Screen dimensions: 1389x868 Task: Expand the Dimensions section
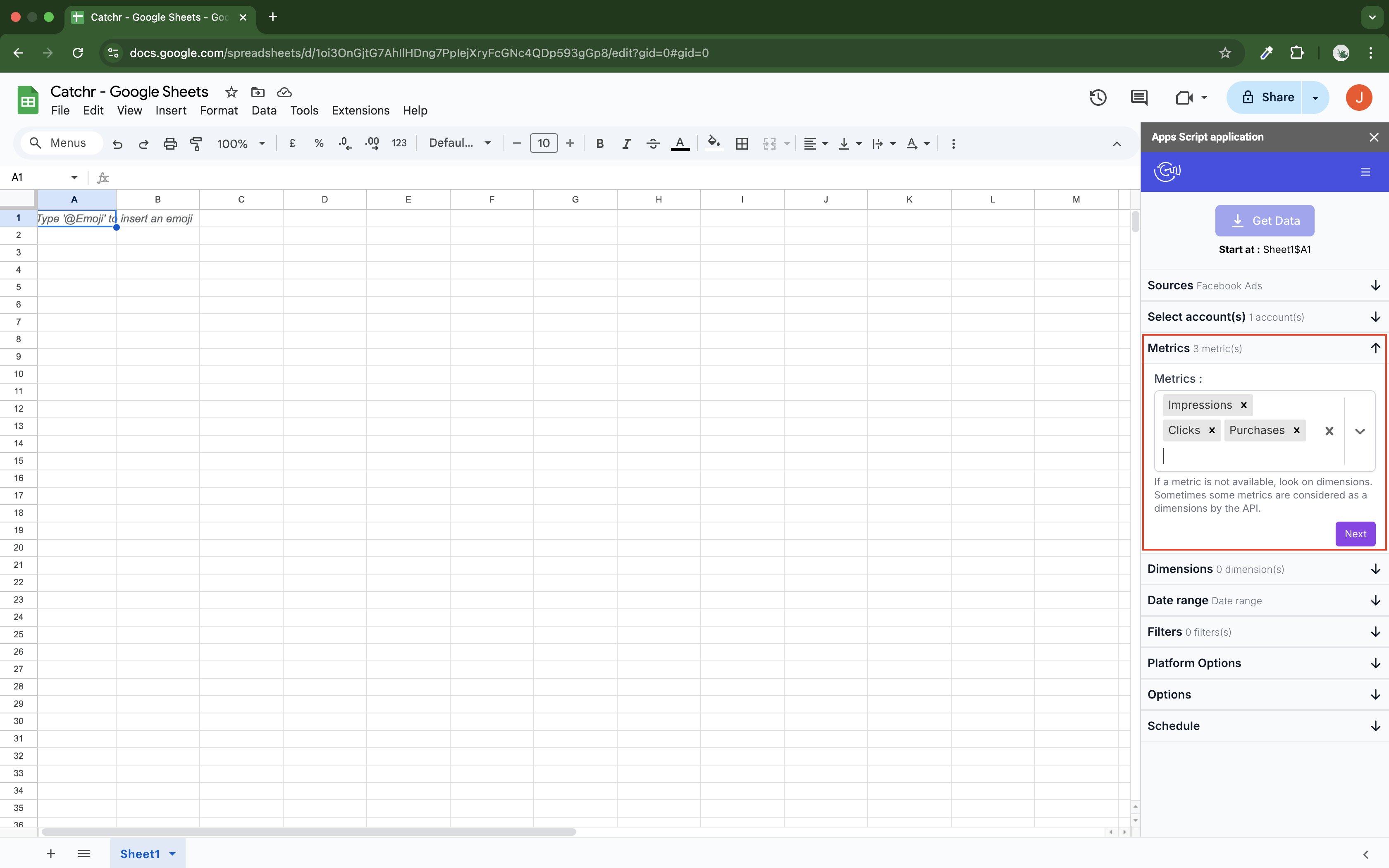pos(1265,569)
